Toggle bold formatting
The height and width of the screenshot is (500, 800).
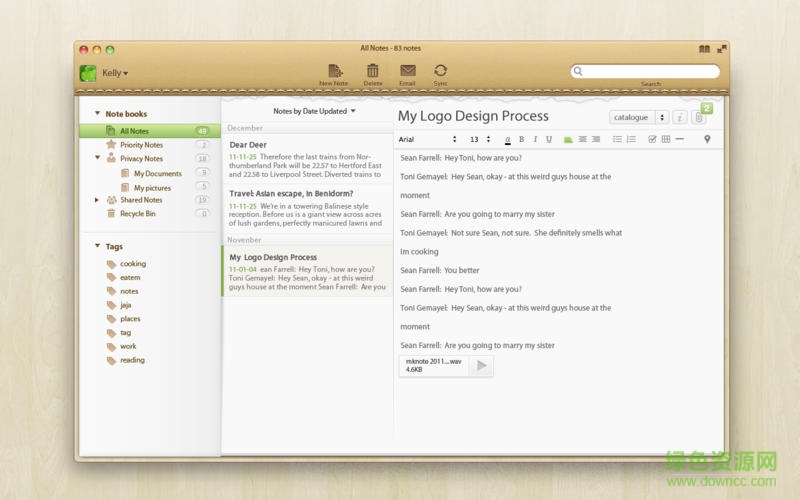tap(521, 139)
